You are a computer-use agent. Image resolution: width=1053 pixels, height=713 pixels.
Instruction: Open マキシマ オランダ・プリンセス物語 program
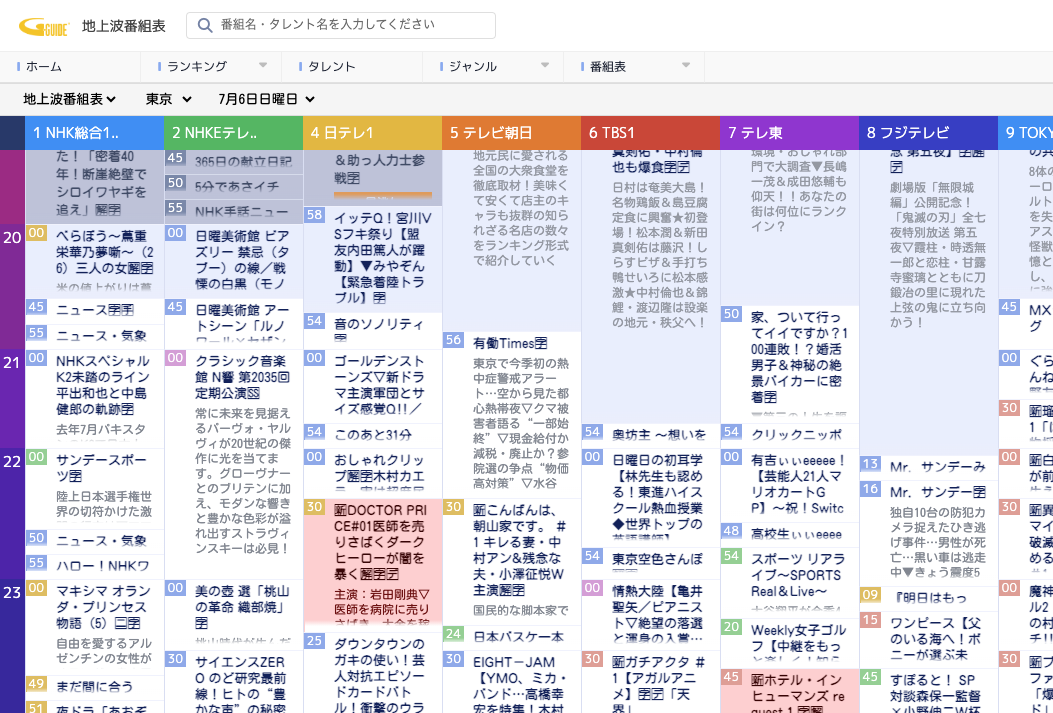pyautogui.click(x=95, y=627)
